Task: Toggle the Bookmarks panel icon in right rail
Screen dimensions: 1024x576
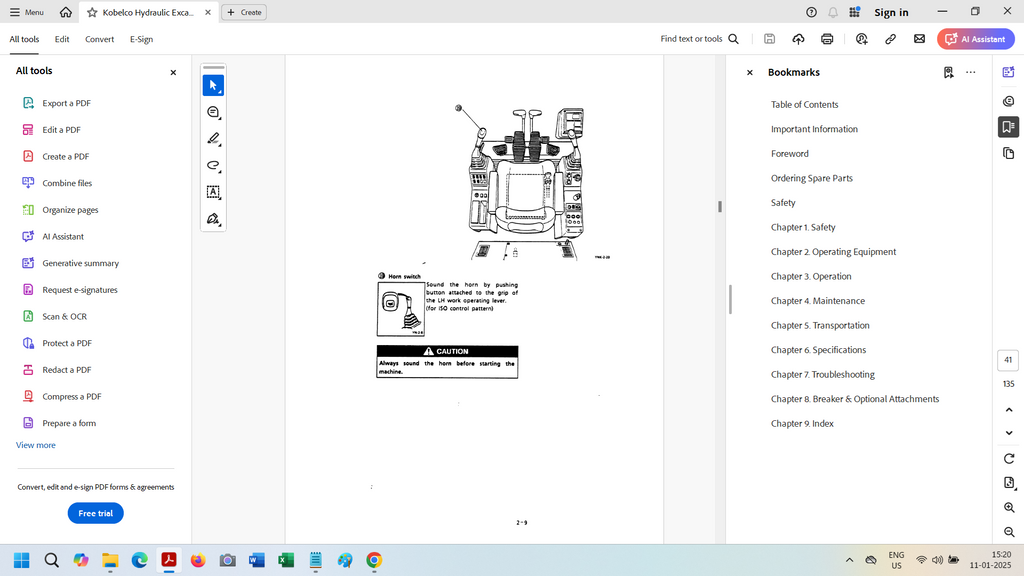Action: [x=1009, y=127]
